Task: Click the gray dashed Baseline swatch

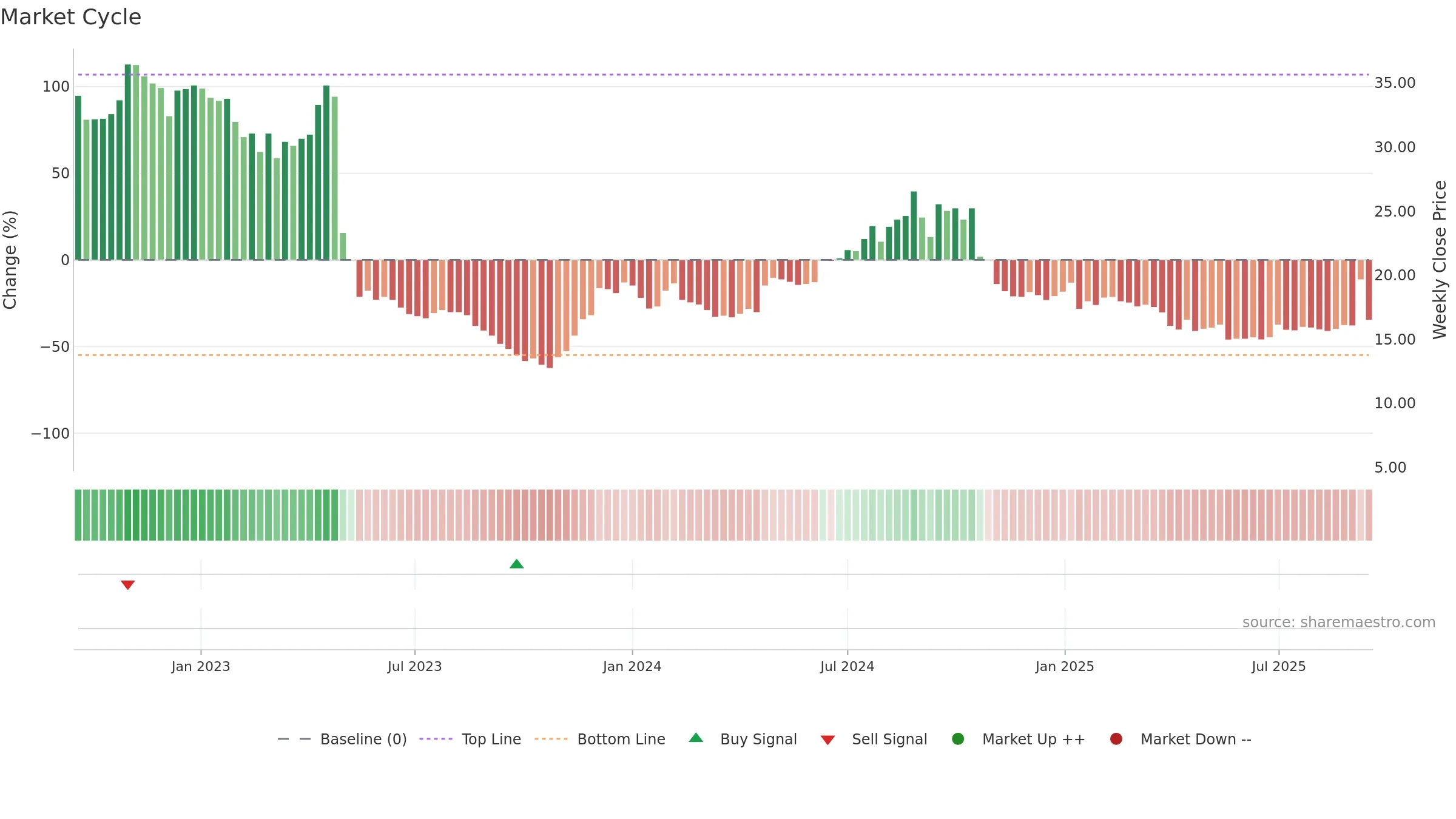Action: 294,739
